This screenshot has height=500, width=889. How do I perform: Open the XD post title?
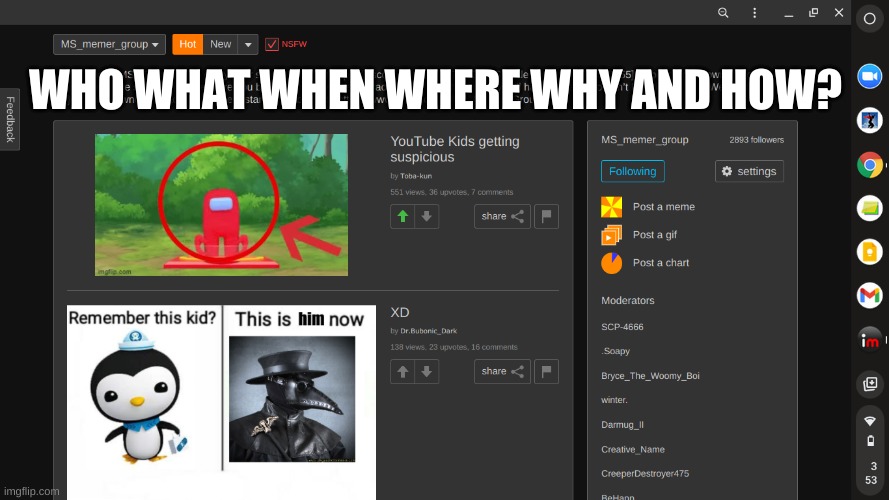pyautogui.click(x=400, y=312)
